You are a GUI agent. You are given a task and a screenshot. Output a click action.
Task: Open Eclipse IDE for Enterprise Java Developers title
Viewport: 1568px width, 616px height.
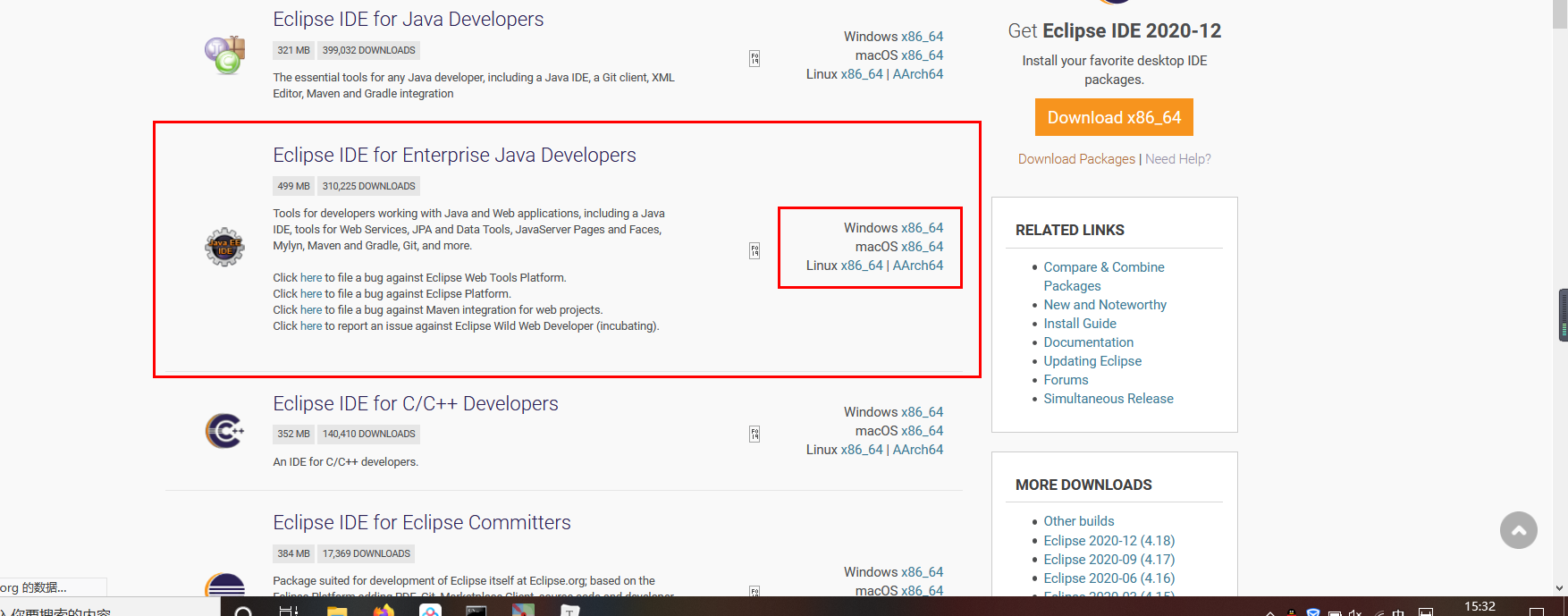click(x=454, y=155)
